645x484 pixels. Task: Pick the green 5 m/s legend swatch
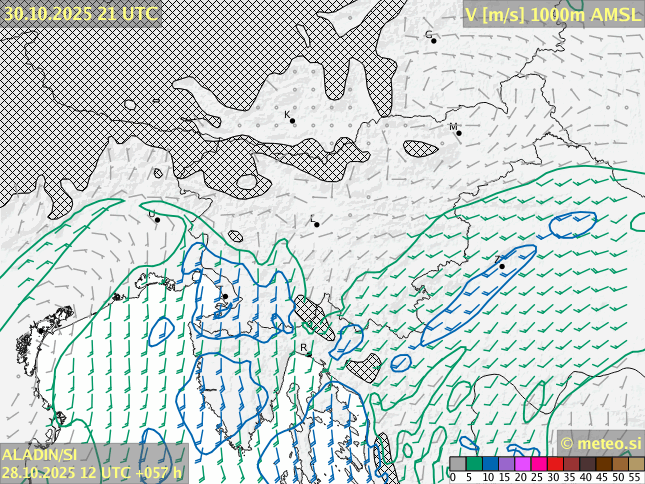click(473, 464)
